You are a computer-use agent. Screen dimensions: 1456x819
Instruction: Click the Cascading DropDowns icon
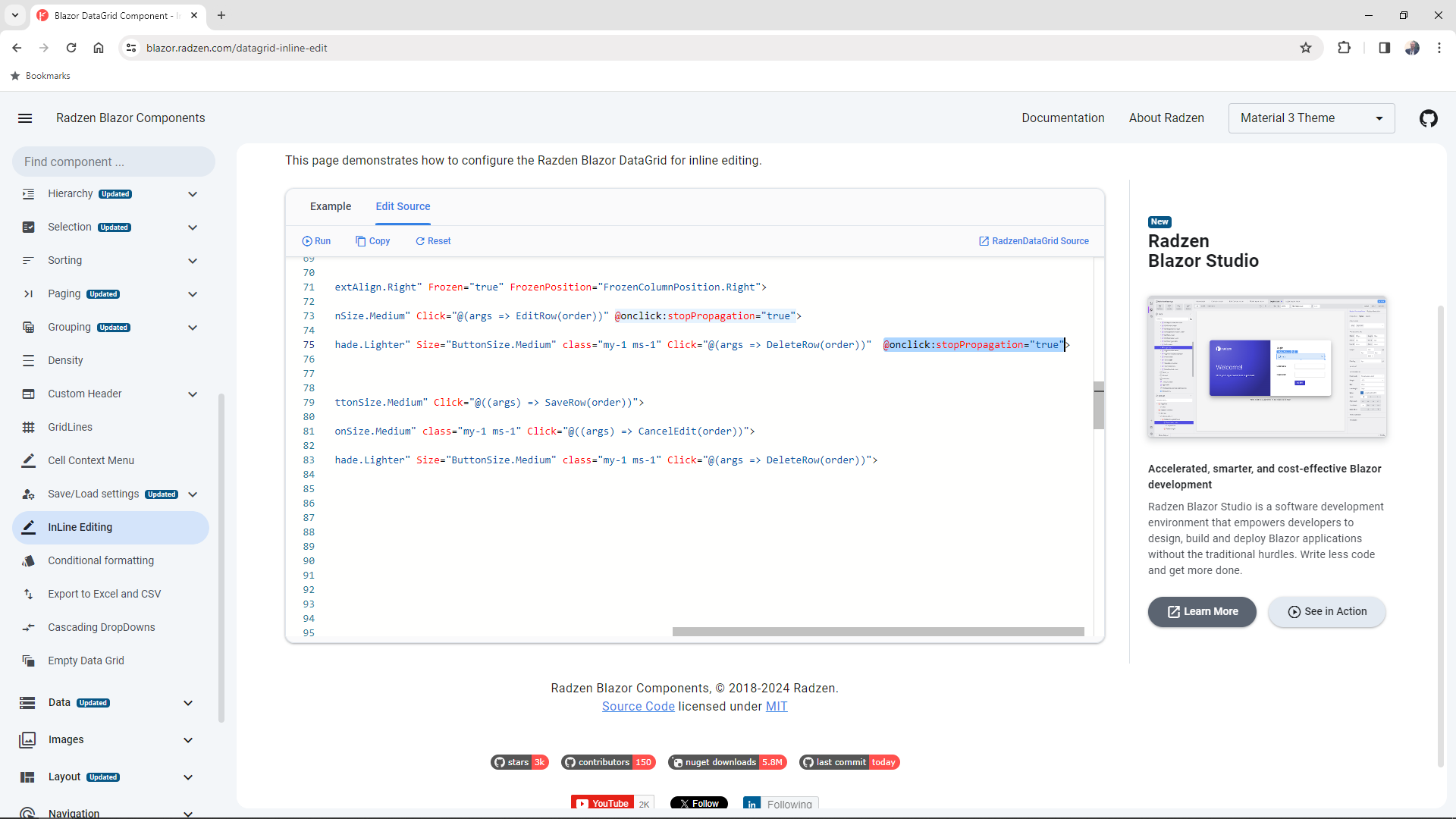[x=28, y=628]
